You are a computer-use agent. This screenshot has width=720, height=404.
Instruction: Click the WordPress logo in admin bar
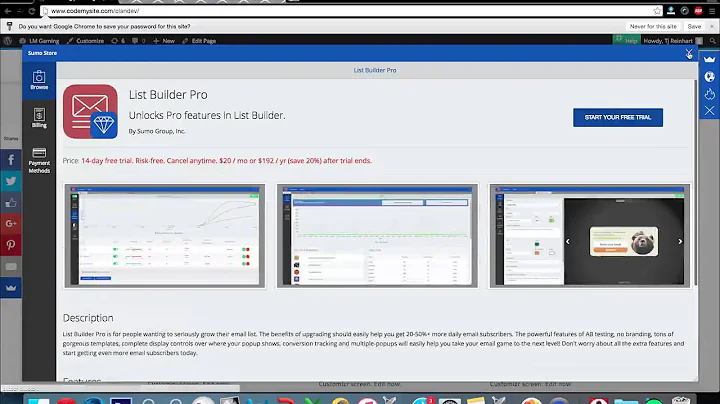8,41
